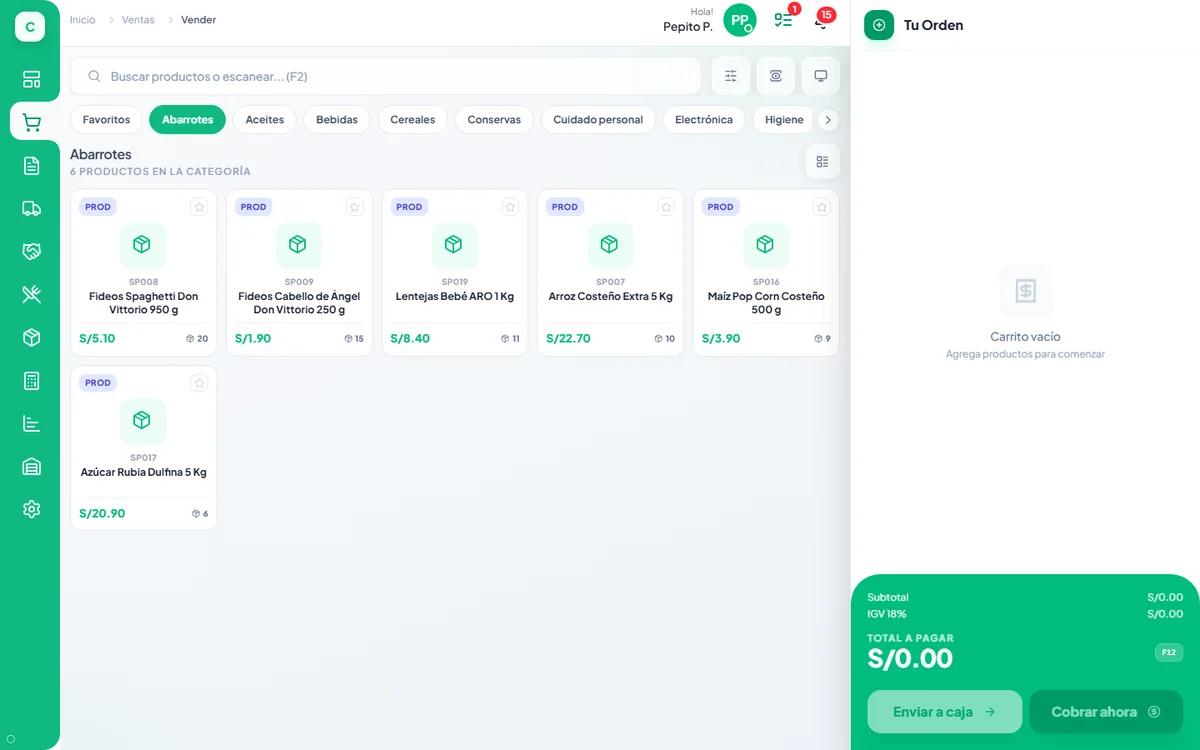
Task: Select the Abarrotes category tab
Action: click(187, 120)
